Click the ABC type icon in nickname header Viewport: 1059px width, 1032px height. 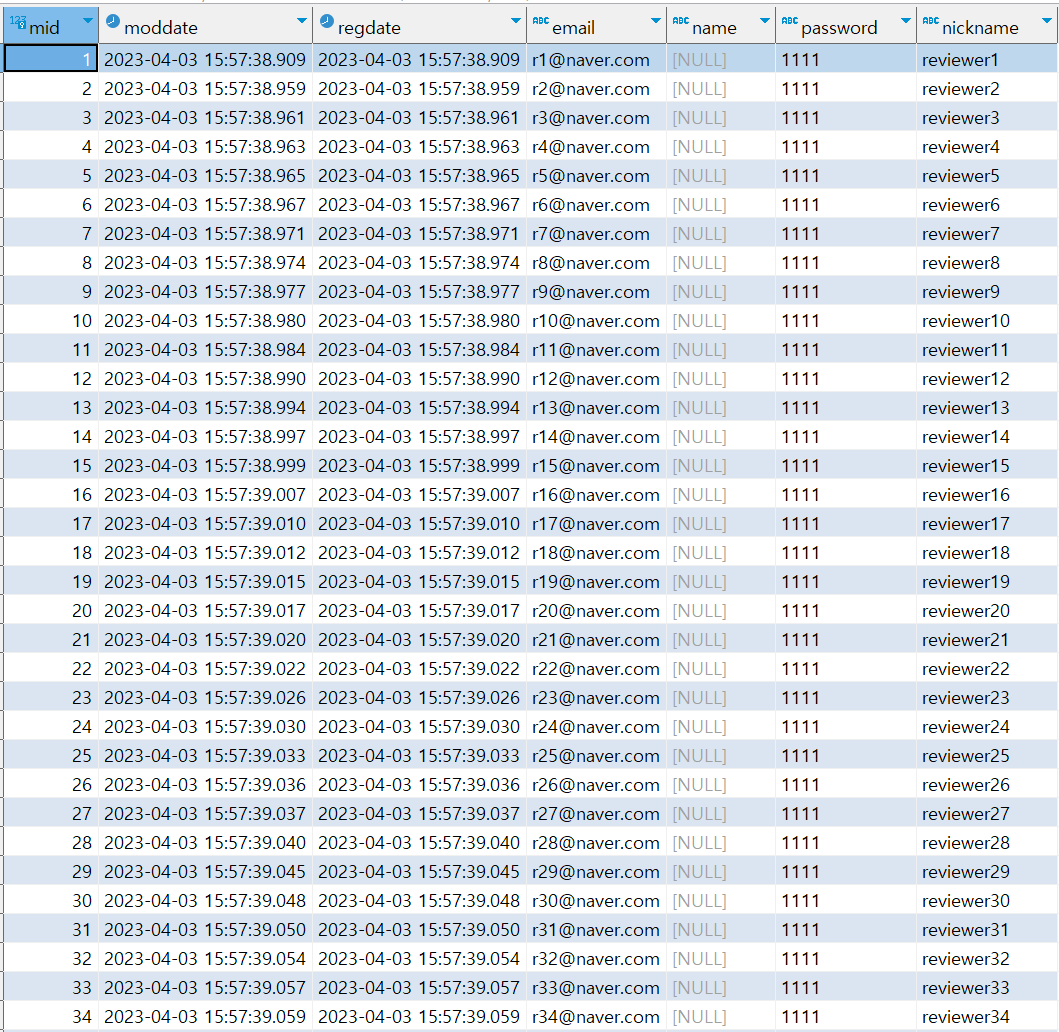click(931, 21)
